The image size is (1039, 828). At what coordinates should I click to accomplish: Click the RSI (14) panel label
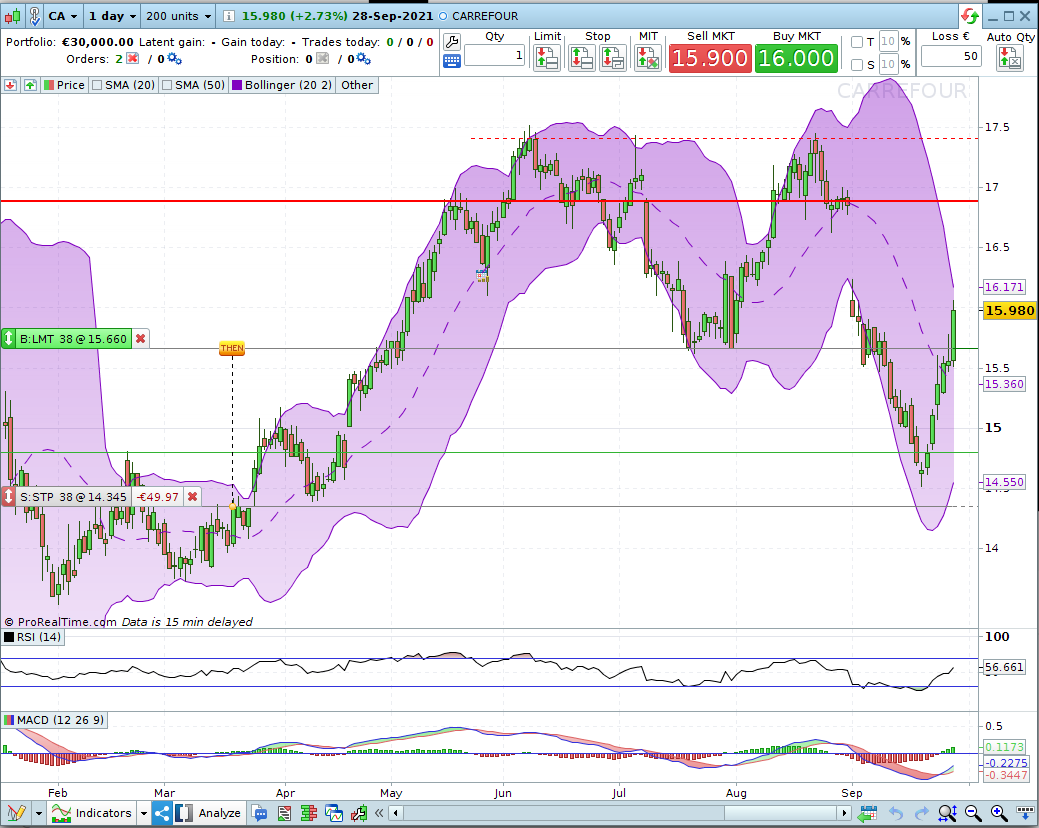pyautogui.click(x=32, y=637)
